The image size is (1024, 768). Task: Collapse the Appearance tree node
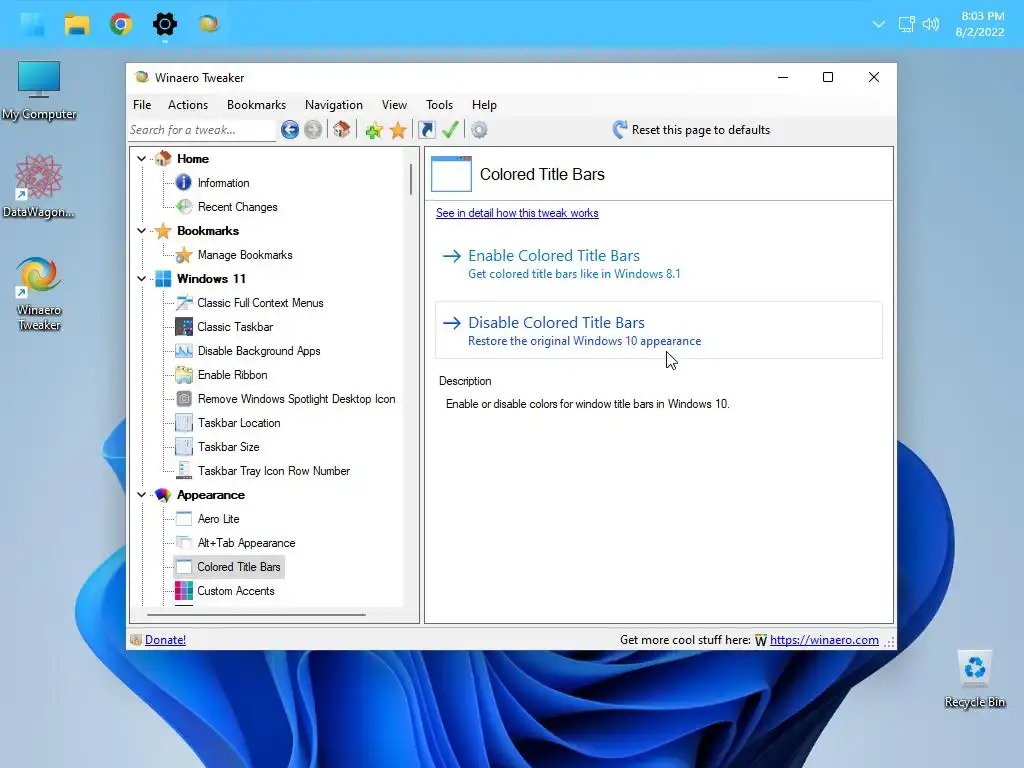coord(142,495)
